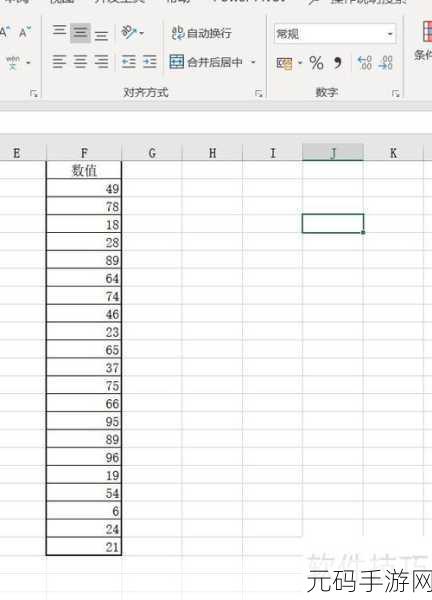This screenshot has height=600, width=432.
Task: Click the bottom align icon
Action: coord(101,36)
